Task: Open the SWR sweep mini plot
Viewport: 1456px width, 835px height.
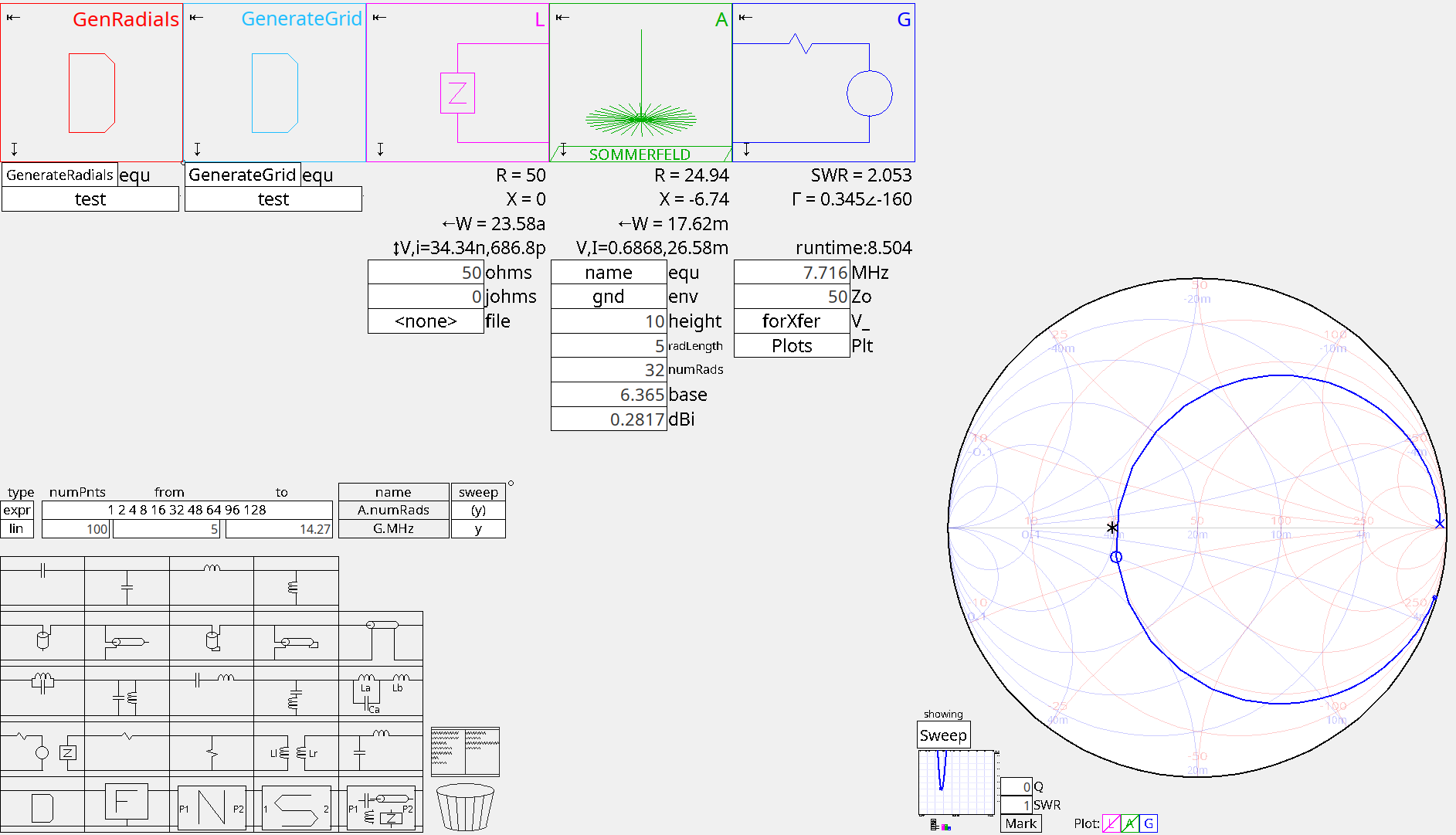Action: point(956,782)
